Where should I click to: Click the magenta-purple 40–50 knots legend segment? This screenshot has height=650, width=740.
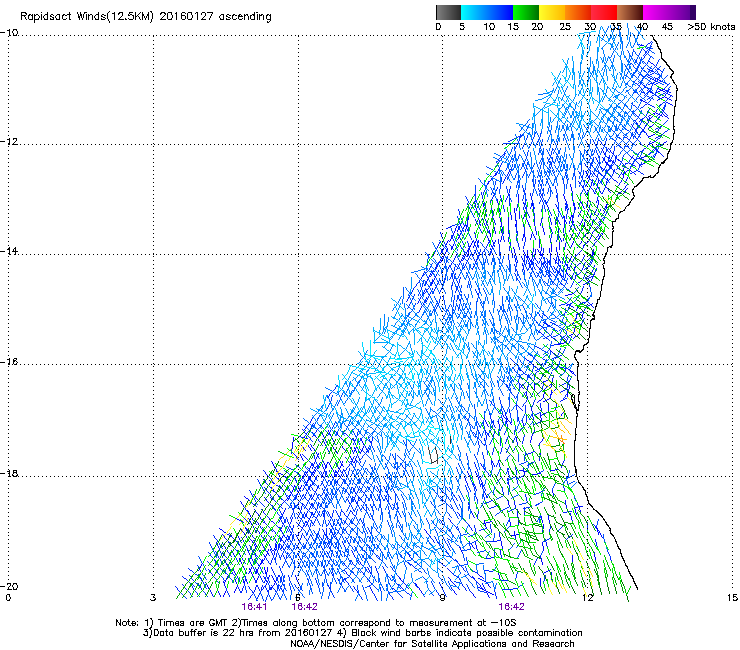669,12
